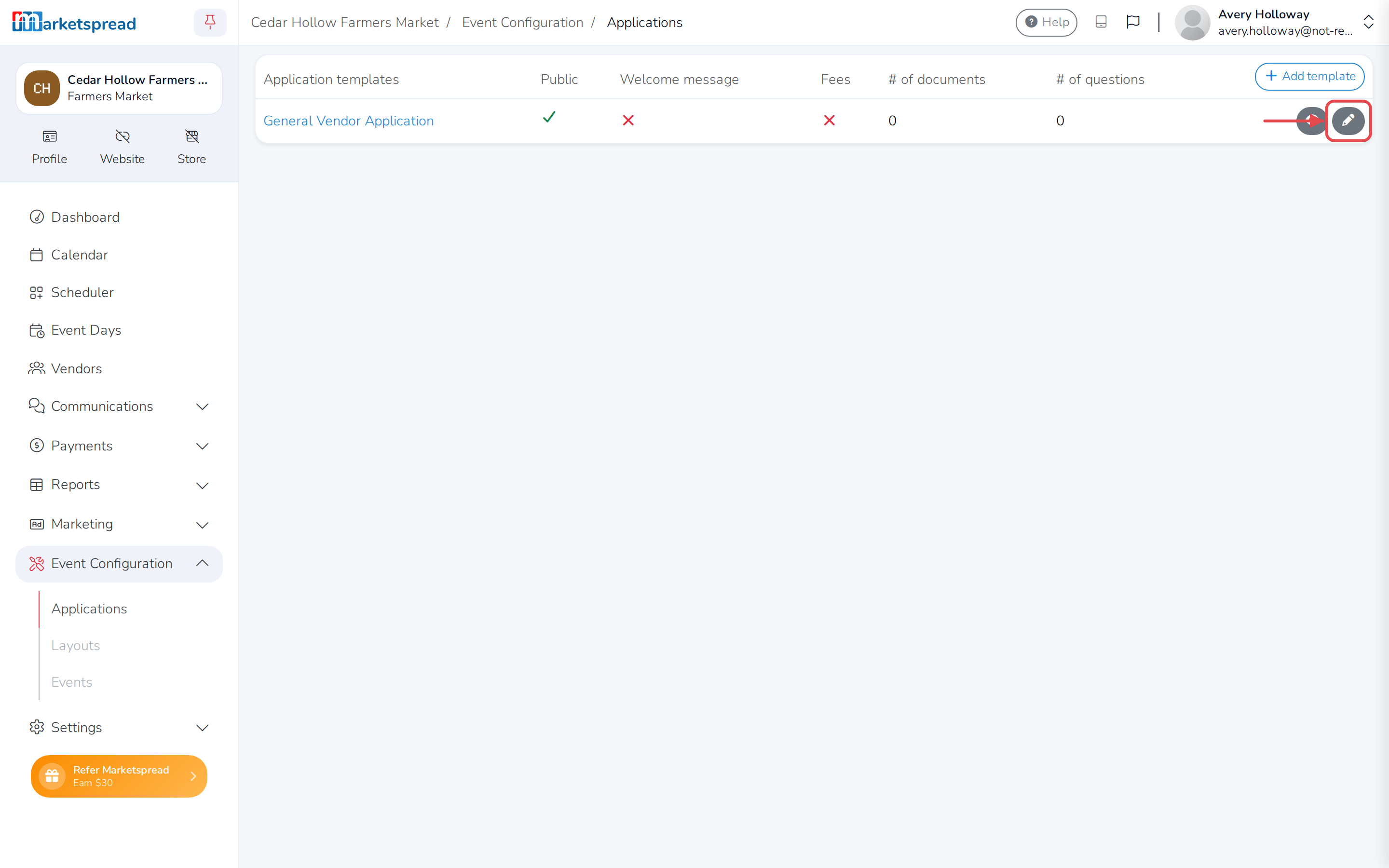
Task: Expand the Communications menu chevron
Action: coord(202,407)
